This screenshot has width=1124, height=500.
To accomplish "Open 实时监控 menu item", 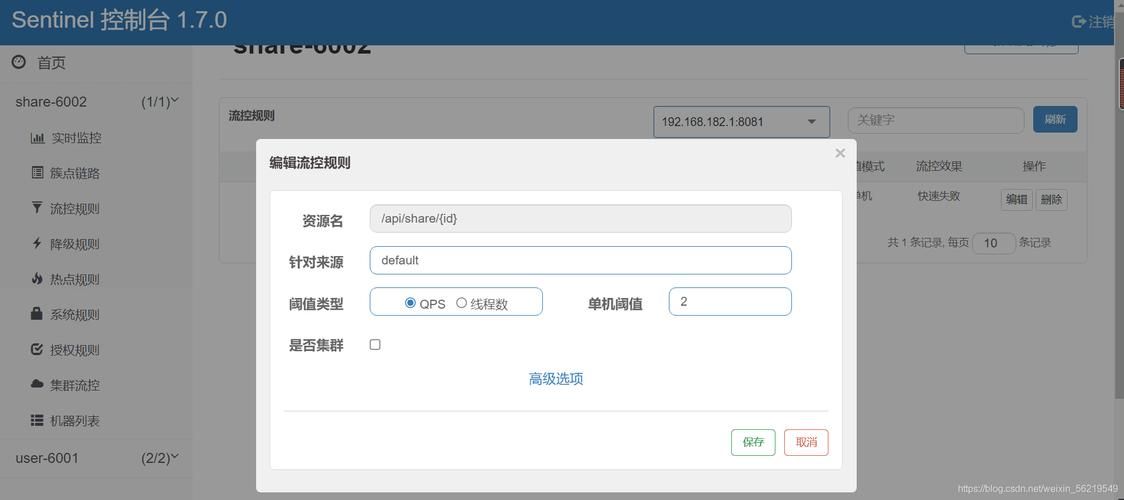I will pos(75,138).
